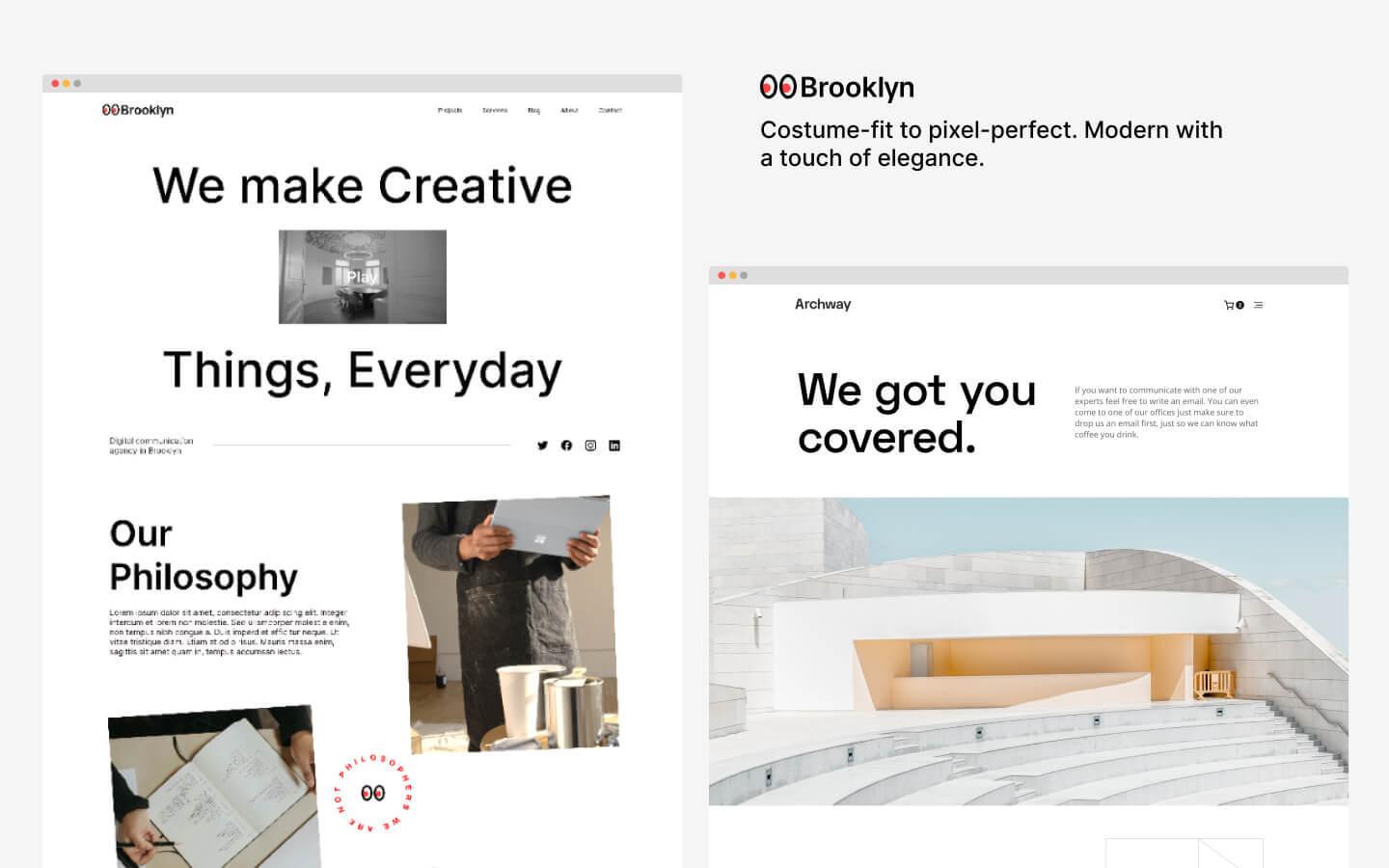The image size is (1389, 868).
Task: Click the yellow minimize dot on Archway window
Action: coord(732,276)
